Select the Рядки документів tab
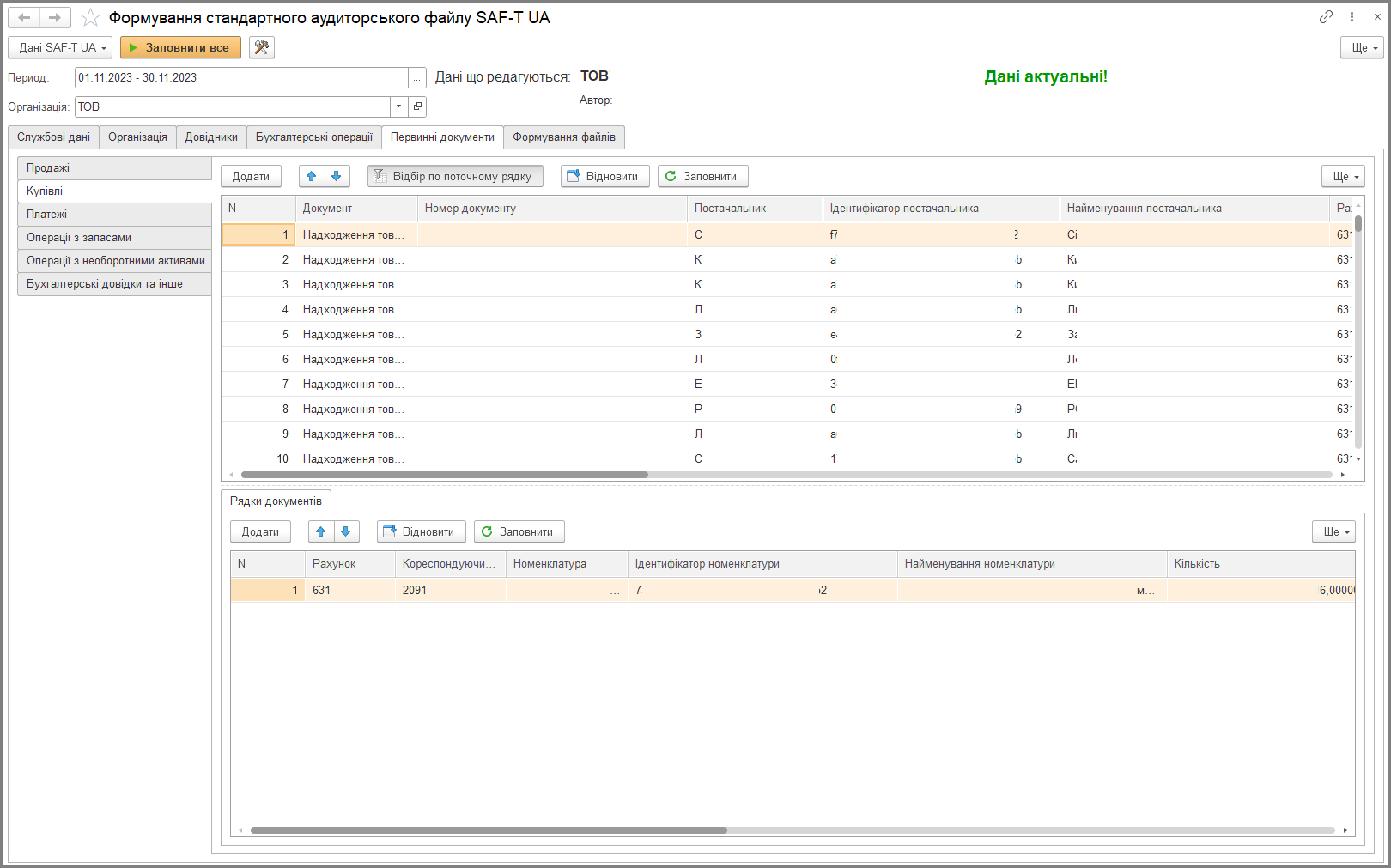The width and height of the screenshot is (1391, 868). pos(276,501)
